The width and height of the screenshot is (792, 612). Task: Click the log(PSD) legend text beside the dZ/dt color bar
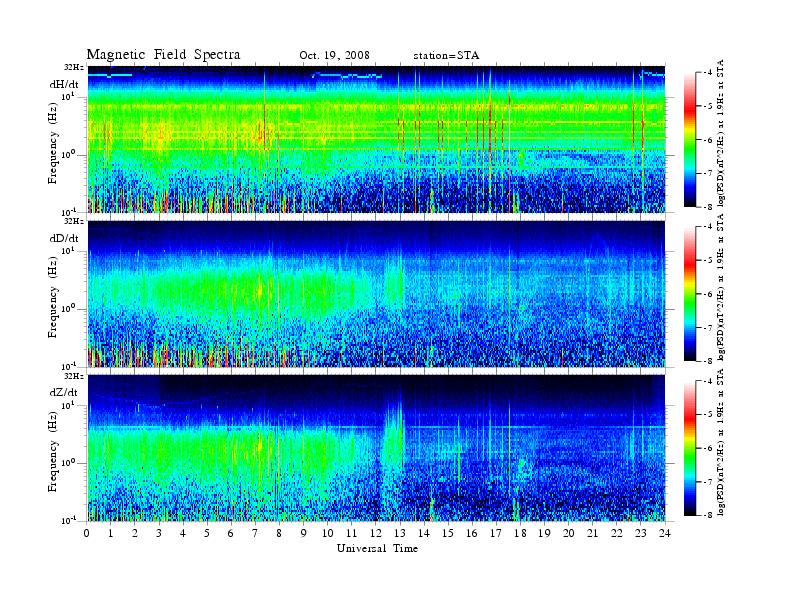point(721,442)
